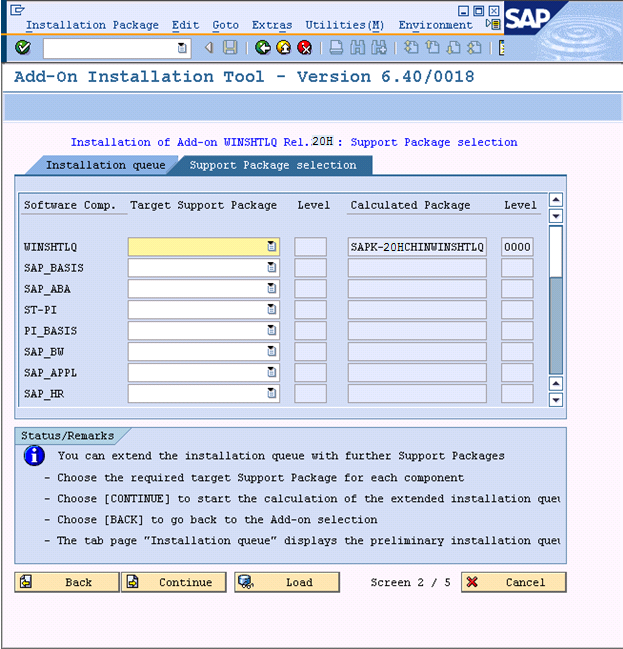
Task: Select the Support Package selection tab
Action: (273, 165)
